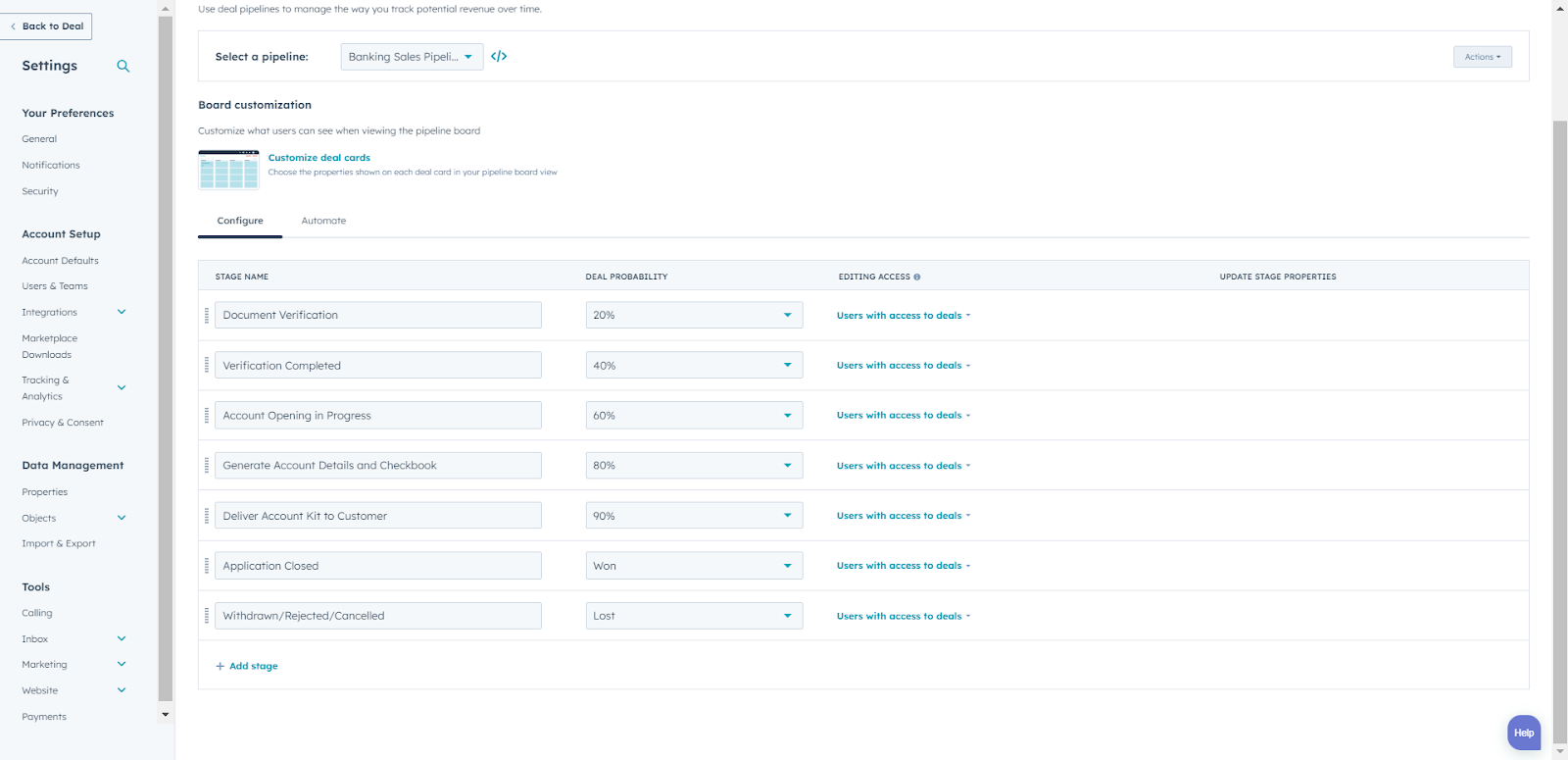Click the main page vertical scrollbar
Viewport: 1568px width, 760px height.
1560,431
